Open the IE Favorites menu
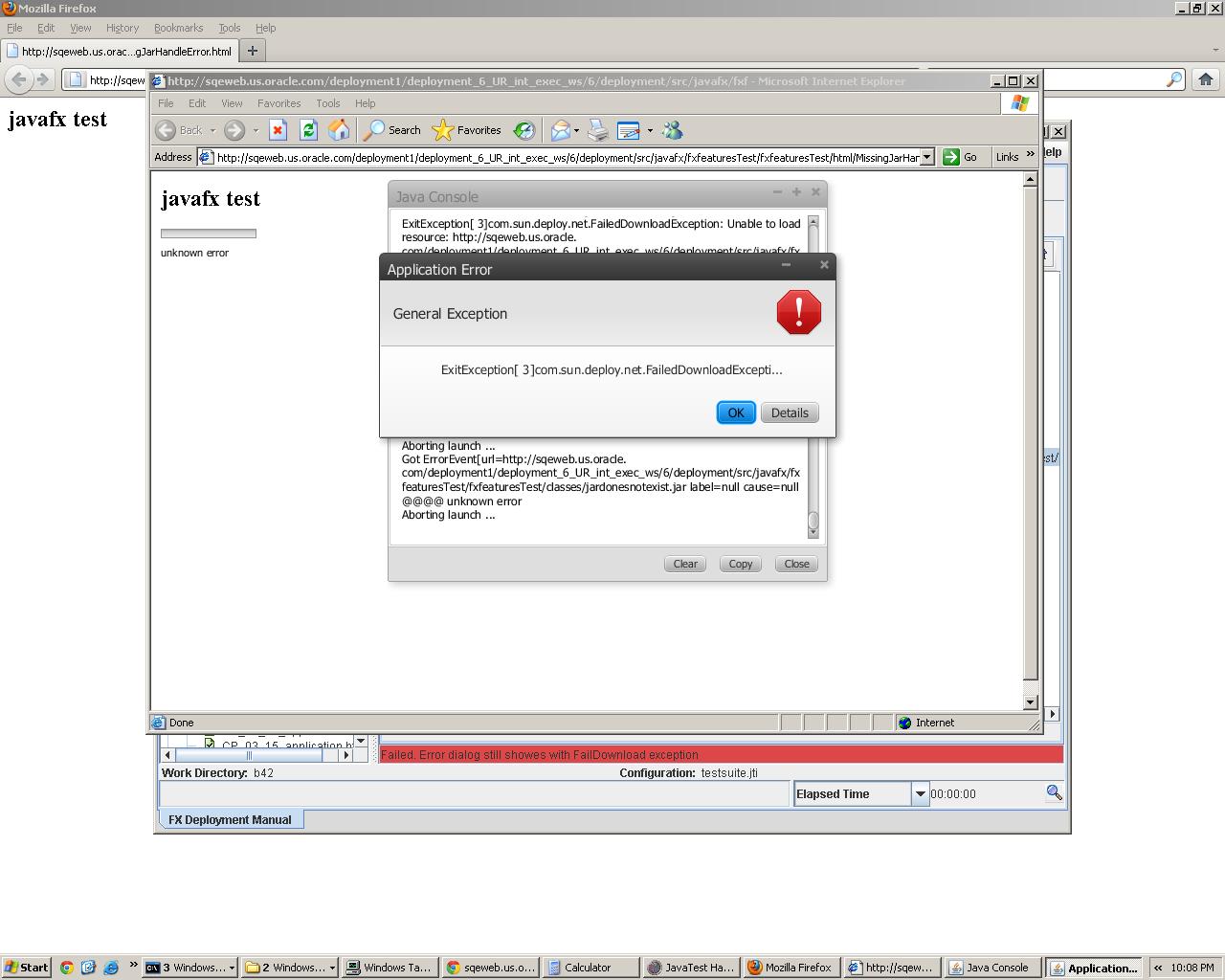Viewport: 1225px width, 980px height. (x=279, y=103)
